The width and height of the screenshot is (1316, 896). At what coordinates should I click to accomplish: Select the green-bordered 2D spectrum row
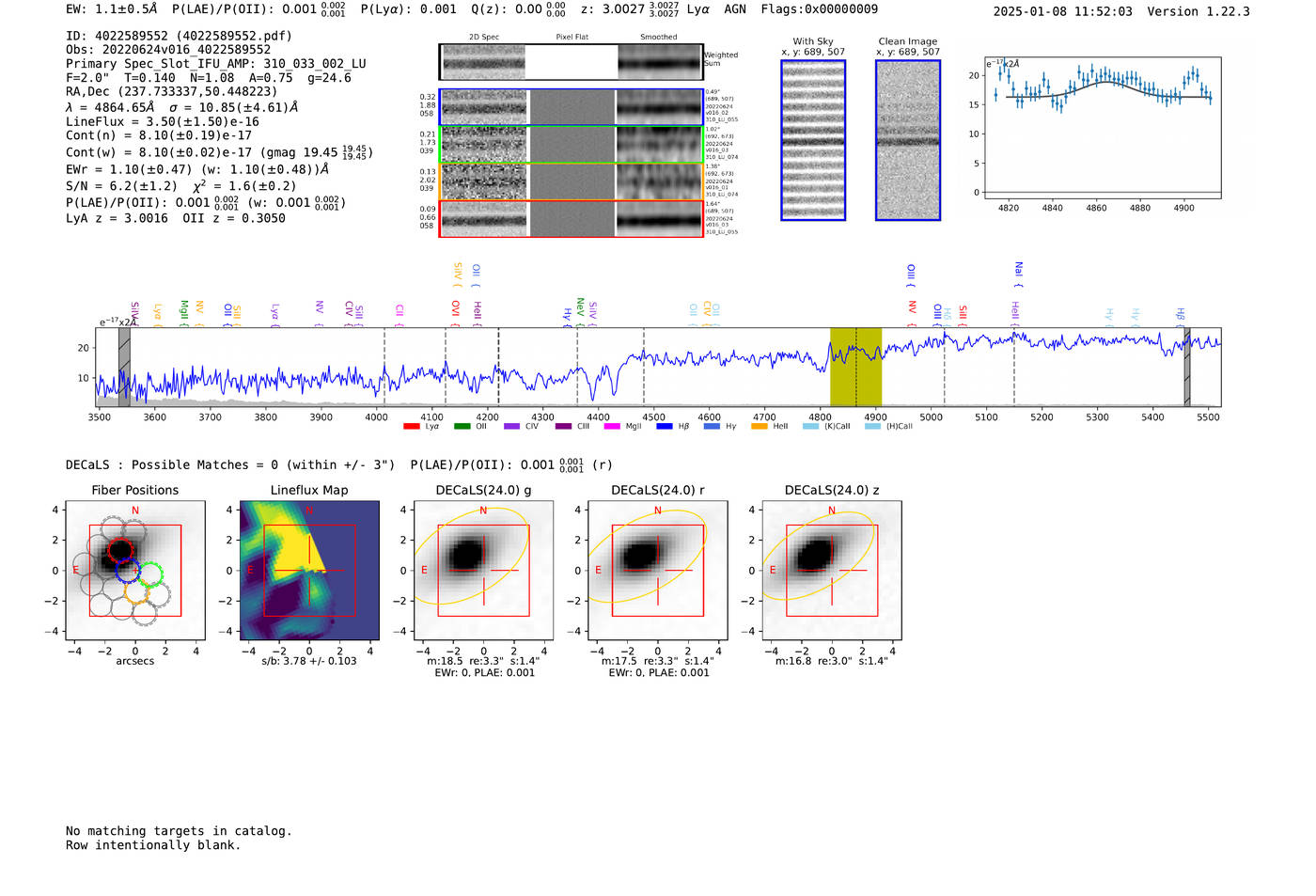(x=572, y=145)
